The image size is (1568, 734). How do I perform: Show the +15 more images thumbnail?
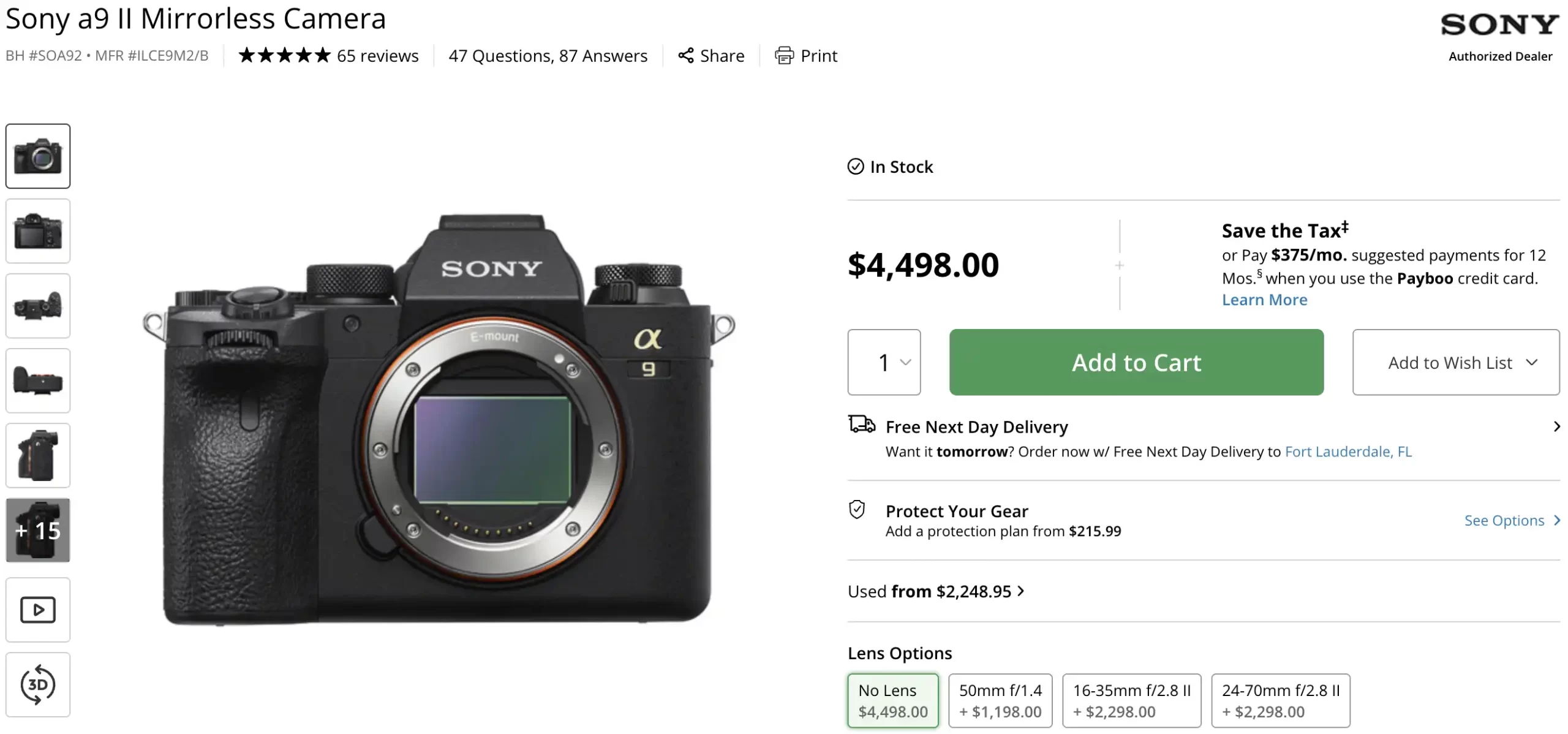38,530
